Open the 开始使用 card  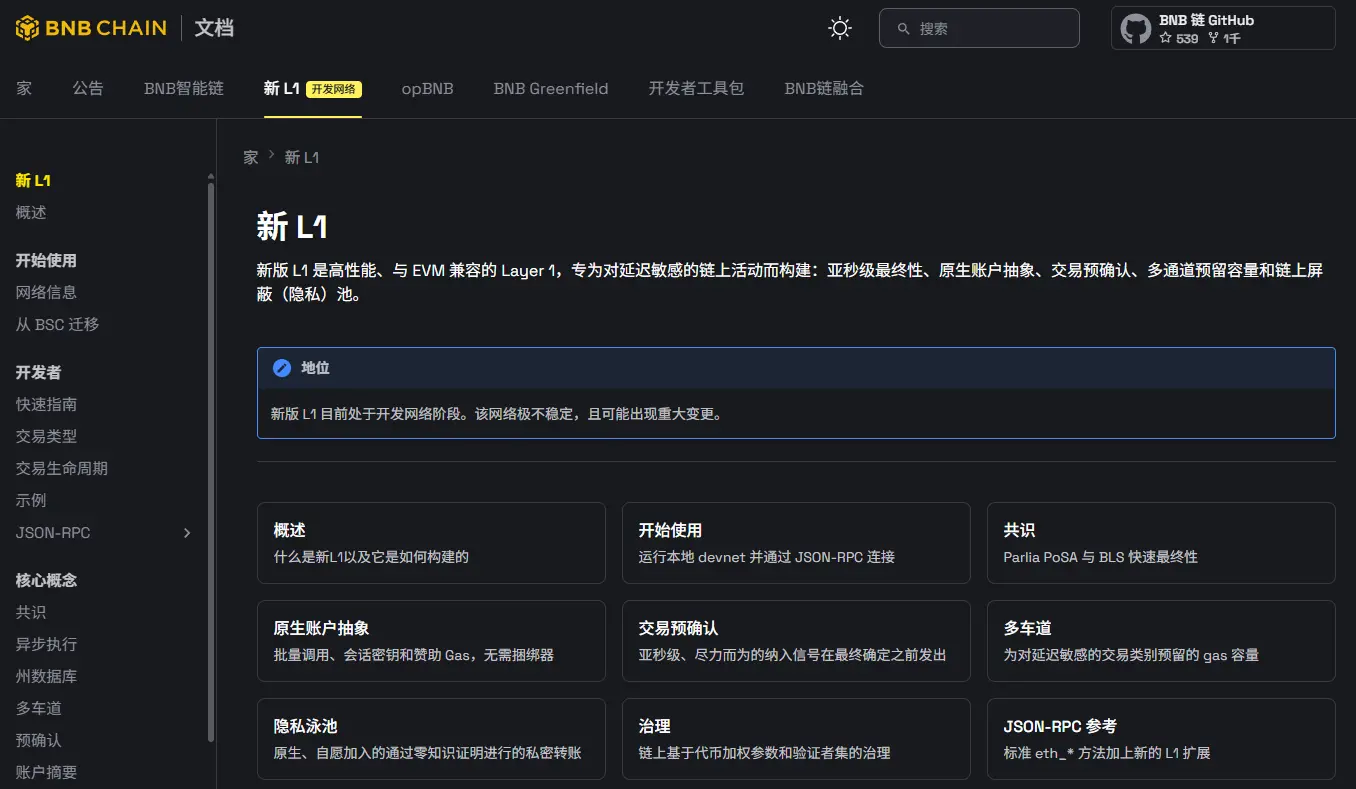[x=796, y=543]
